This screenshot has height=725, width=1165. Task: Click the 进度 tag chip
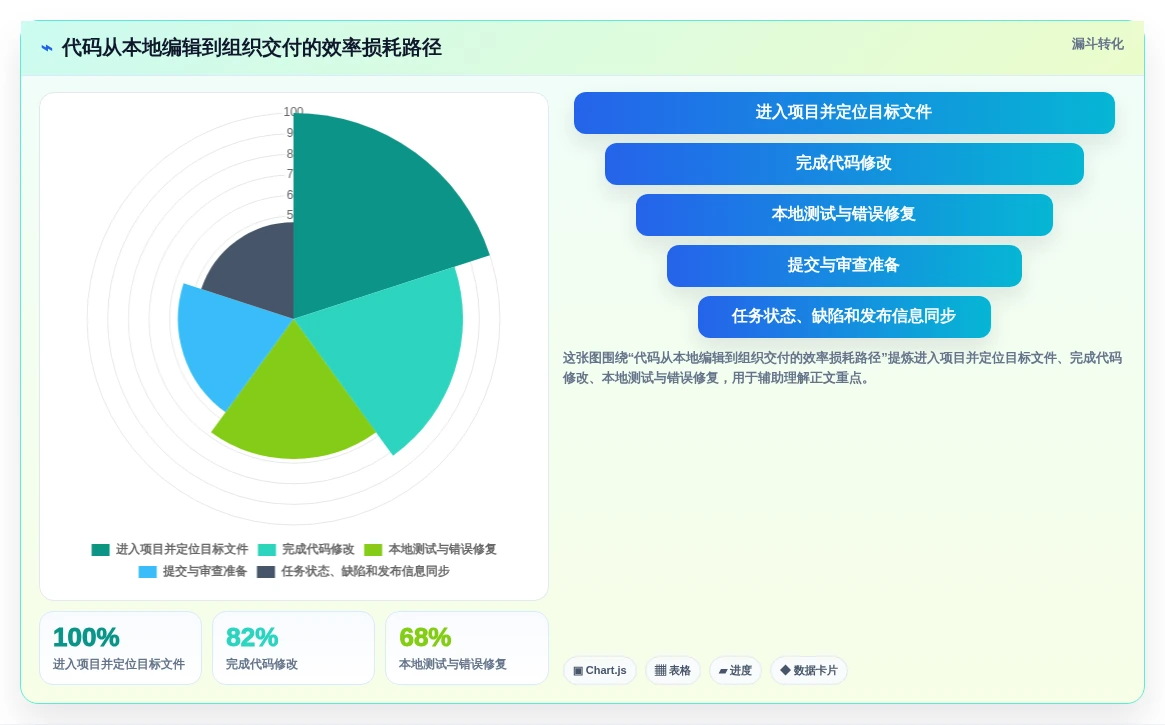pyautogui.click(x=735, y=670)
